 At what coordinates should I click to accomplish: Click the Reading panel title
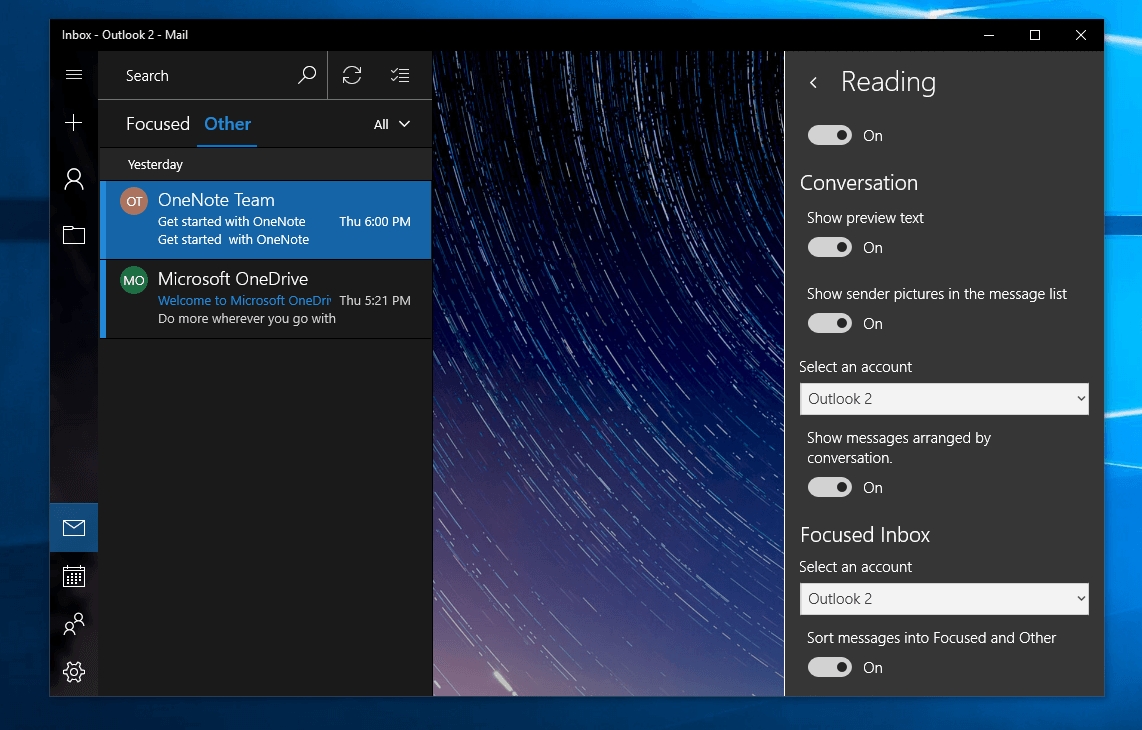click(x=888, y=82)
